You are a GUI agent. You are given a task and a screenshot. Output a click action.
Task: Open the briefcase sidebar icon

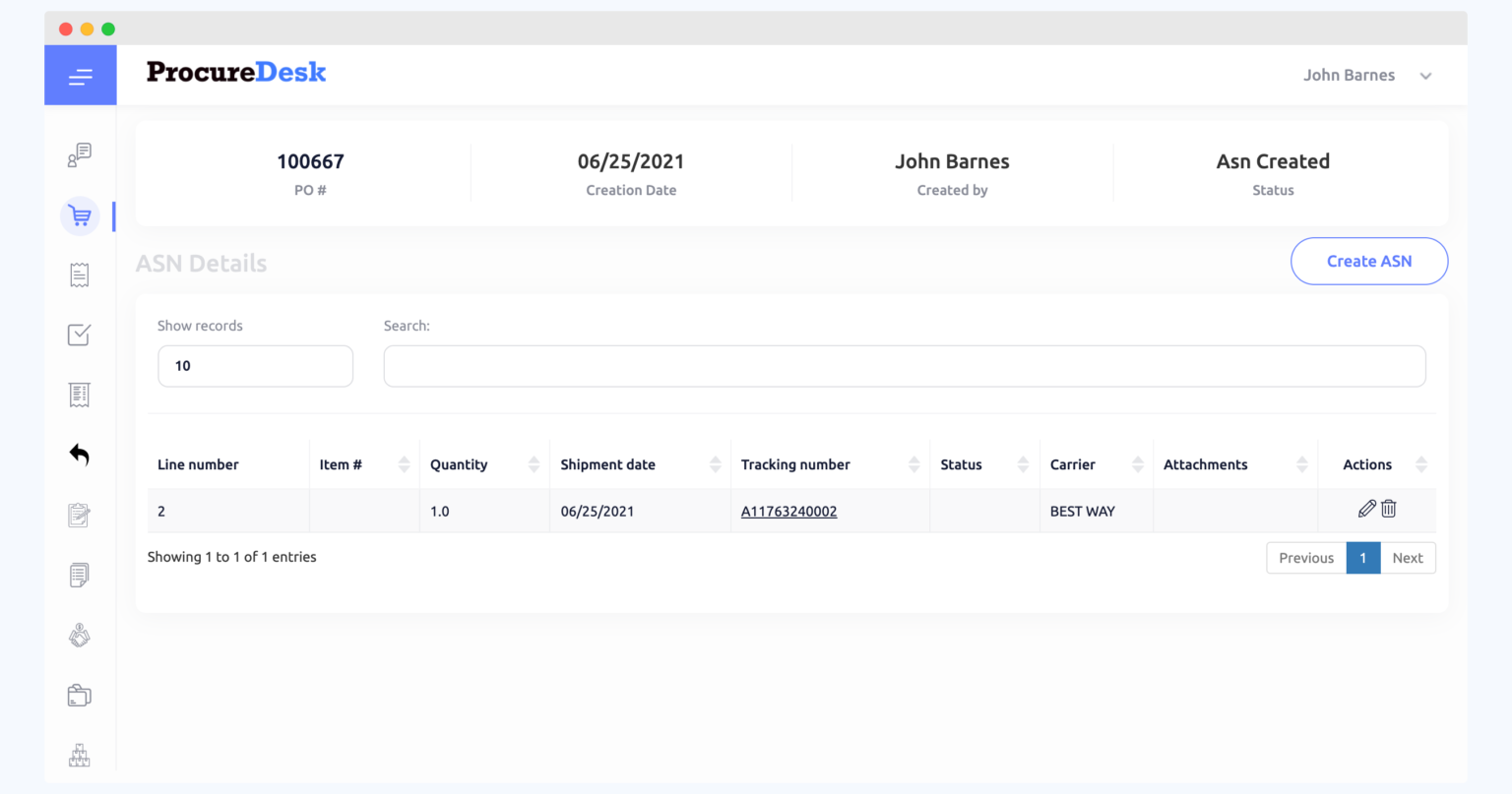pyautogui.click(x=80, y=695)
